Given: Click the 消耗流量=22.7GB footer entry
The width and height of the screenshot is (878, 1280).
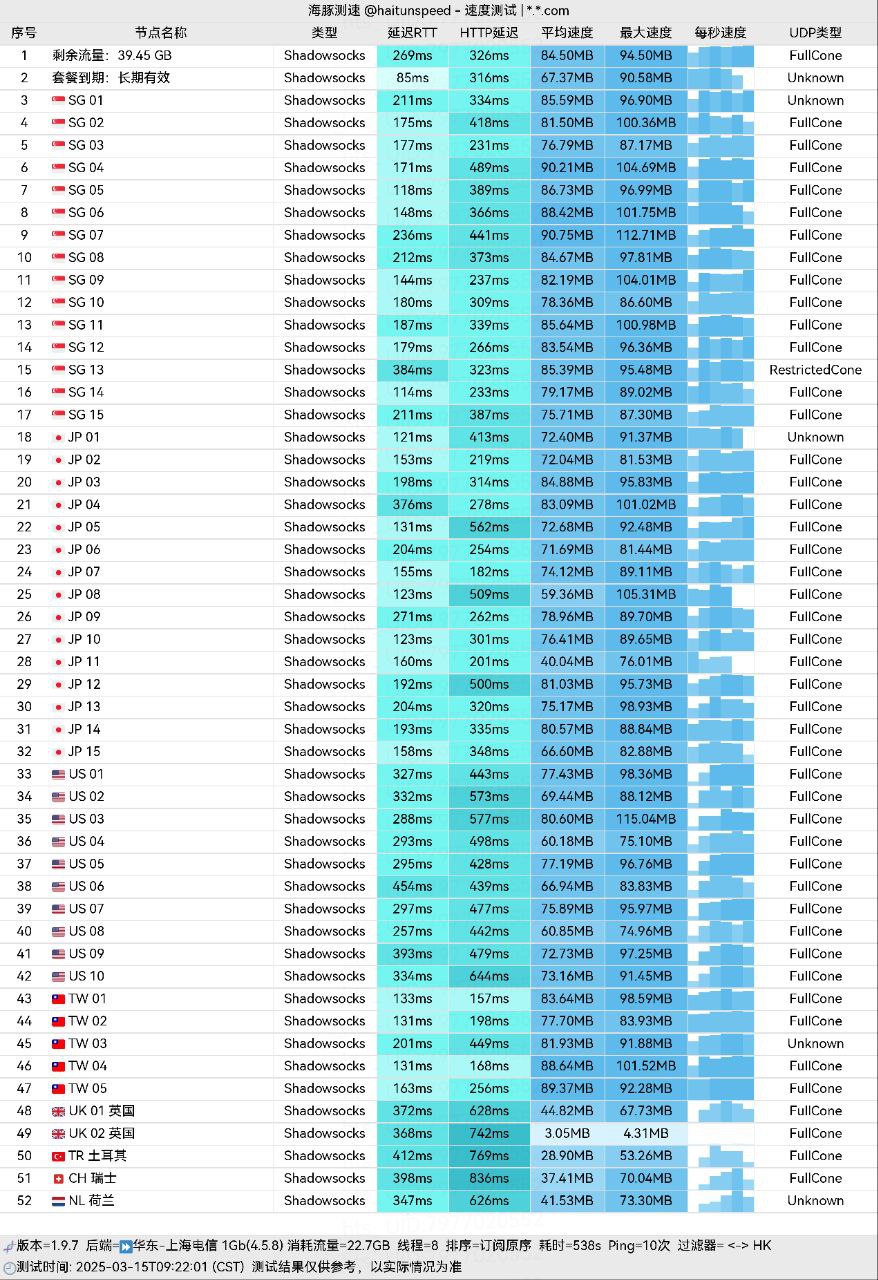Looking at the screenshot, I should coord(338,1247).
